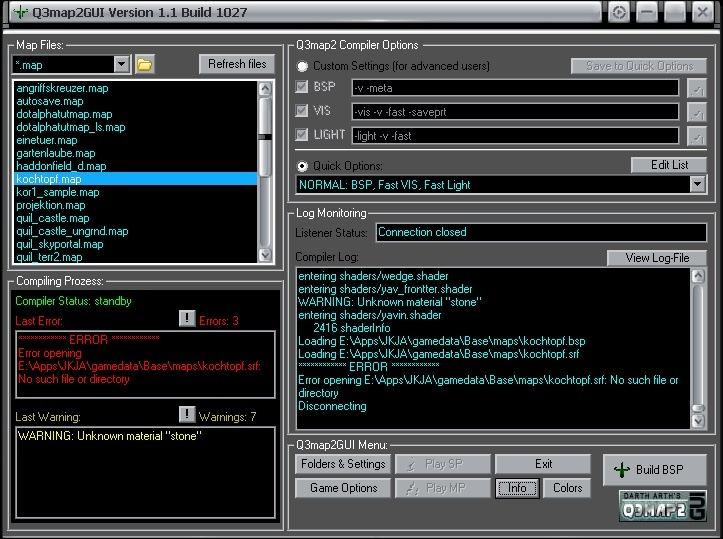This screenshot has width=723, height=539.
Task: Open Folders & Settings menu
Action: pos(343,464)
